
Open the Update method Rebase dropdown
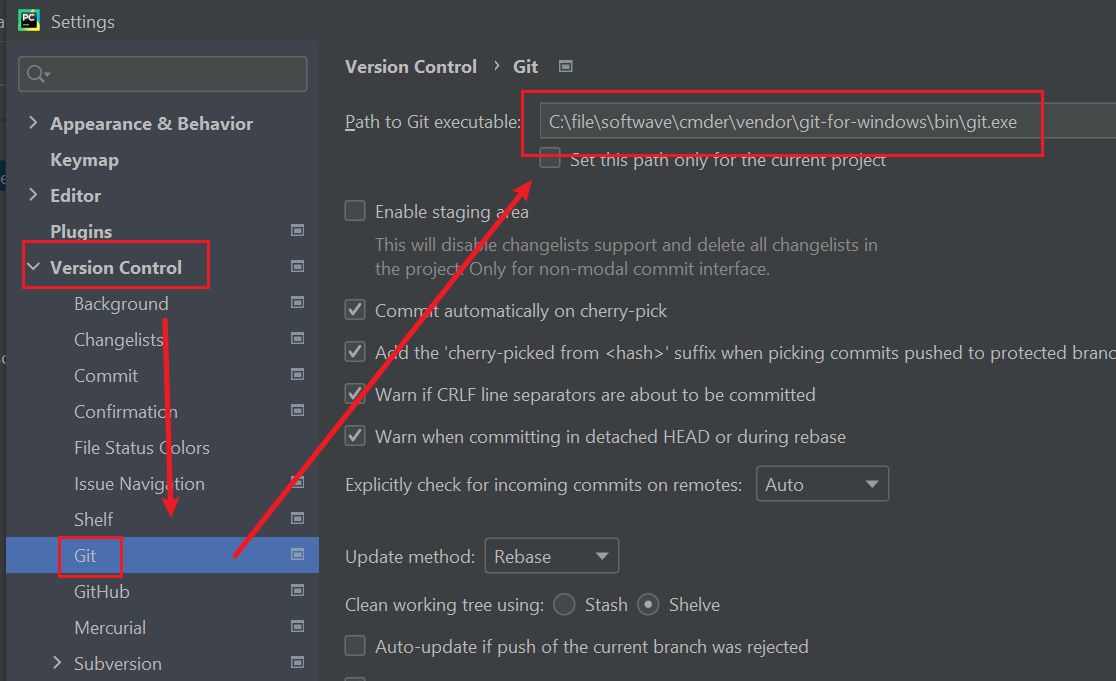click(552, 556)
